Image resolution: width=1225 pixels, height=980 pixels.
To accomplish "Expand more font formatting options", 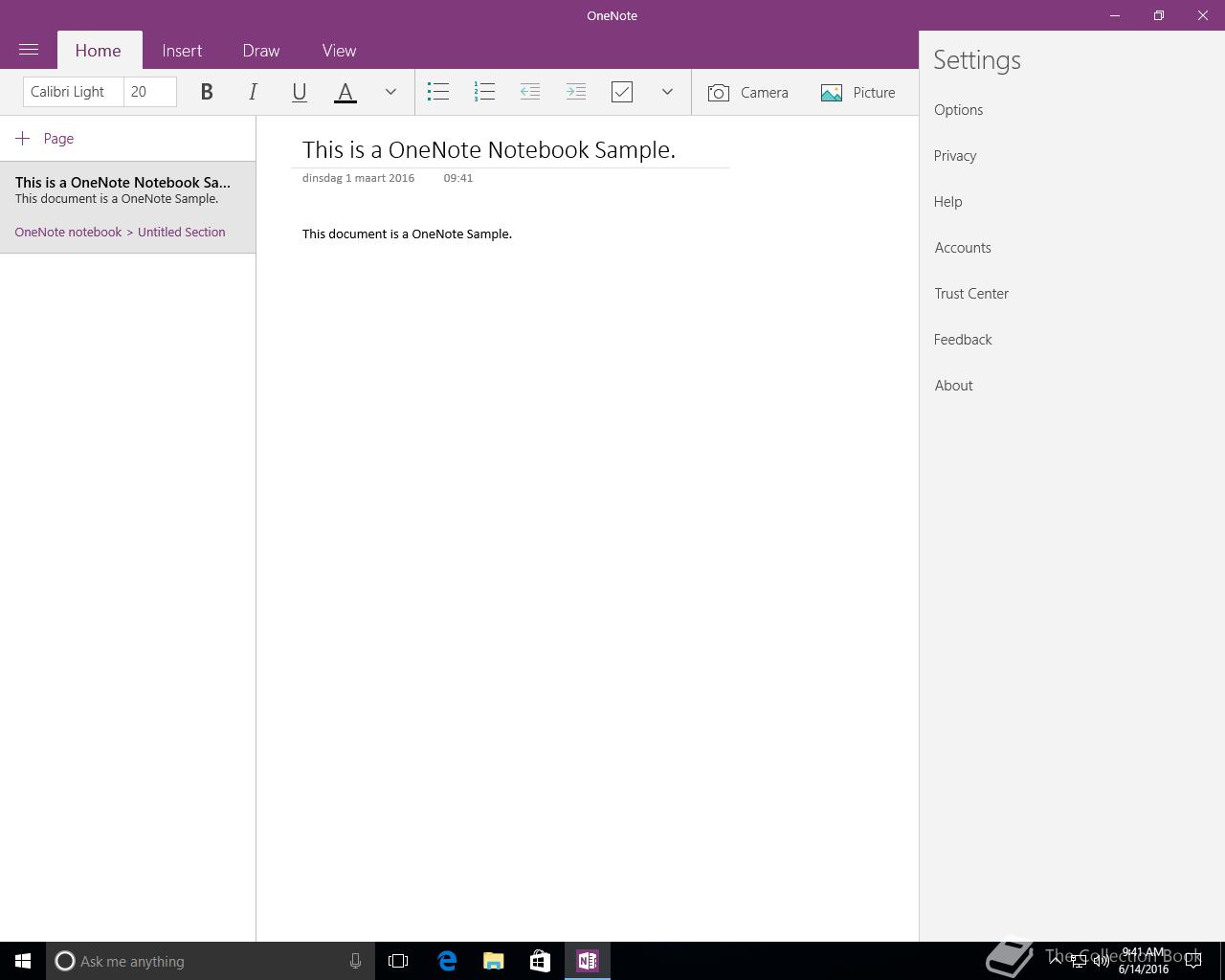I will click(390, 92).
